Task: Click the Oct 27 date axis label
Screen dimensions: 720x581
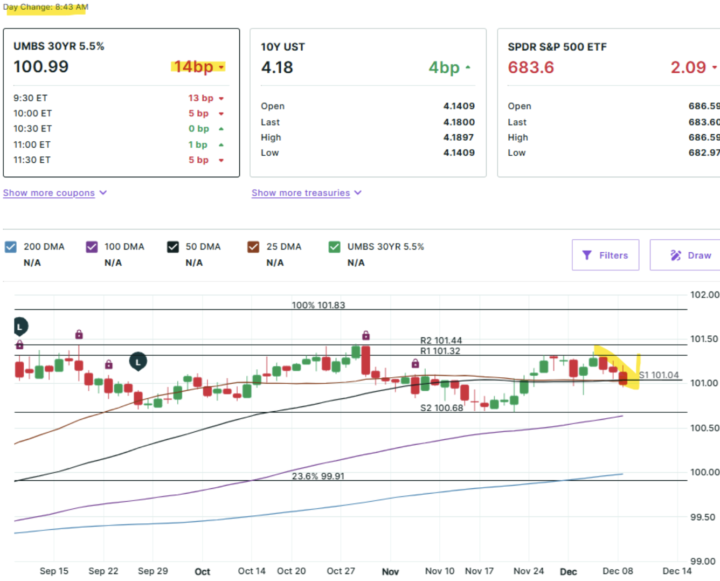Action: [341, 571]
